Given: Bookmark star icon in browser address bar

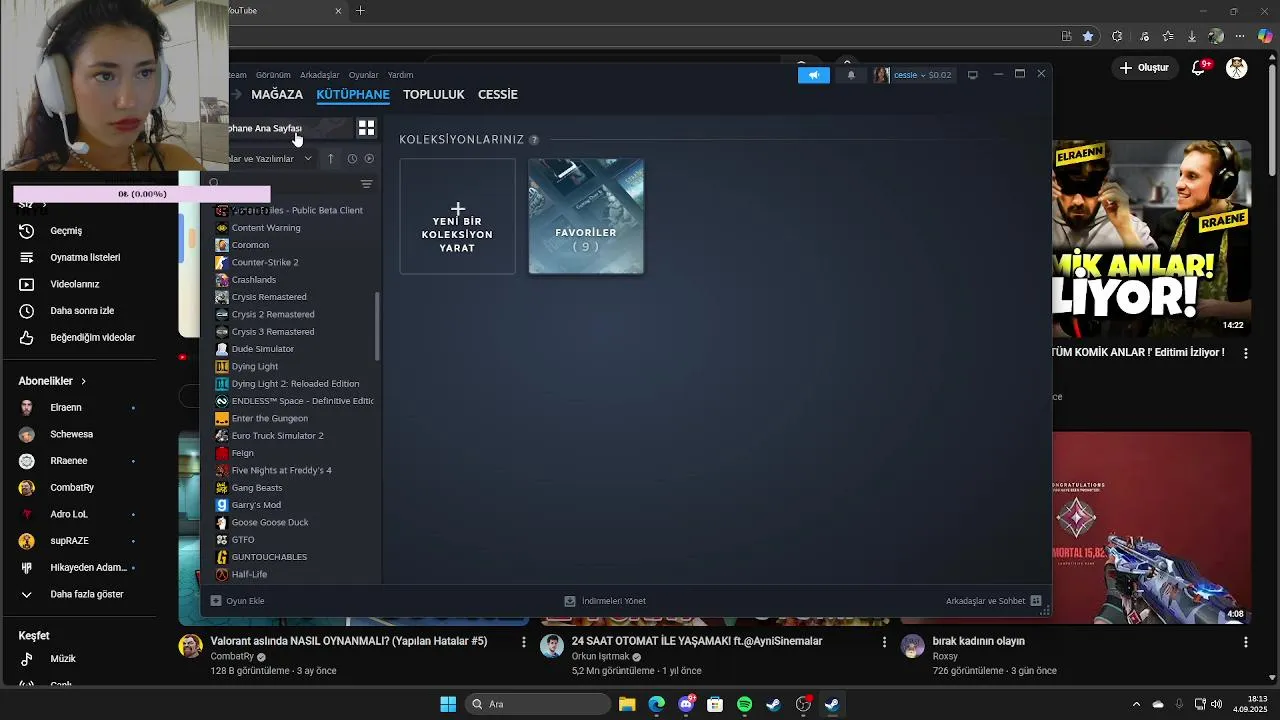Looking at the screenshot, I should 1088,36.
